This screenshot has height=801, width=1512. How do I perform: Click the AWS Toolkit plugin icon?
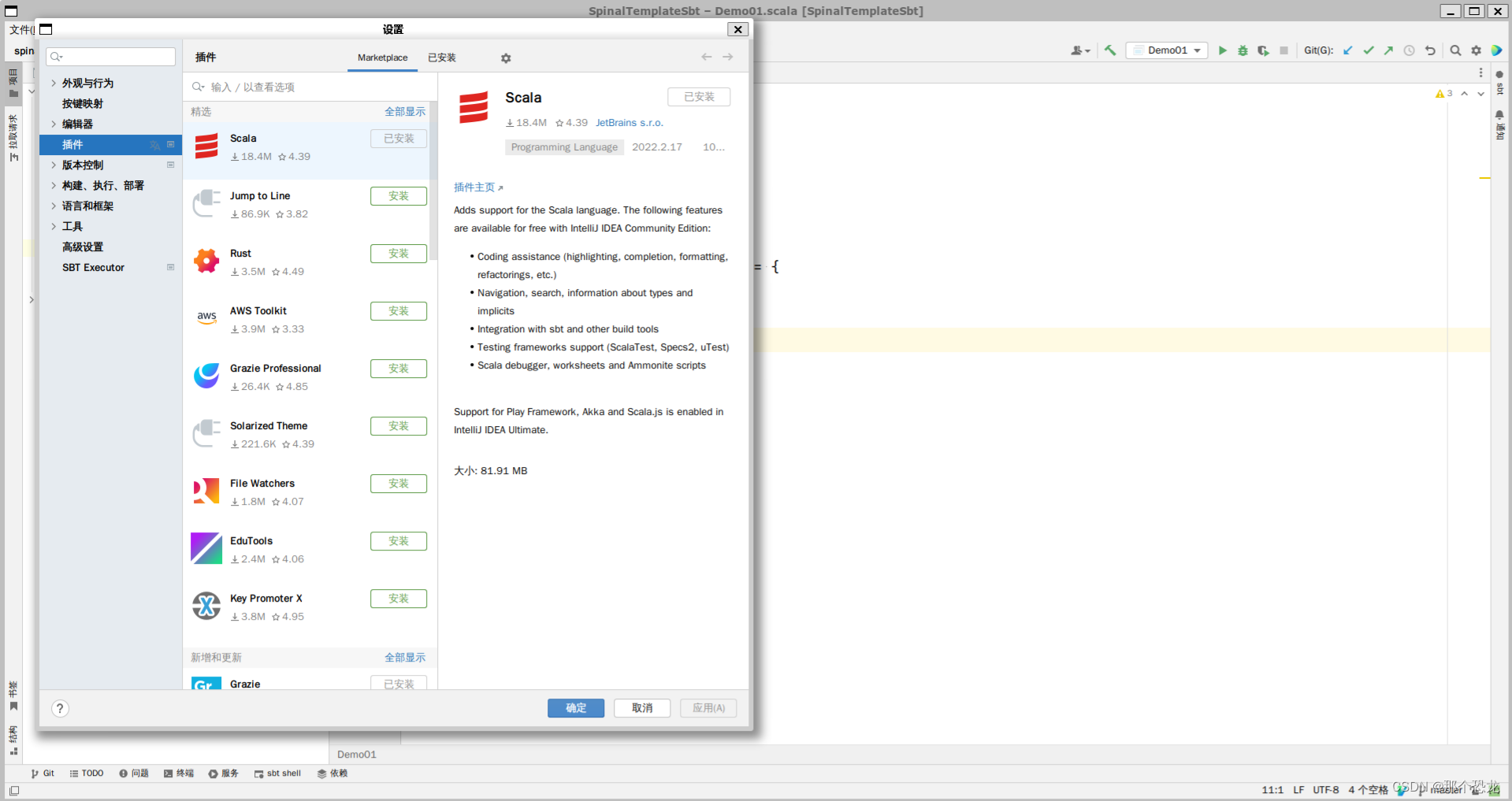(206, 317)
